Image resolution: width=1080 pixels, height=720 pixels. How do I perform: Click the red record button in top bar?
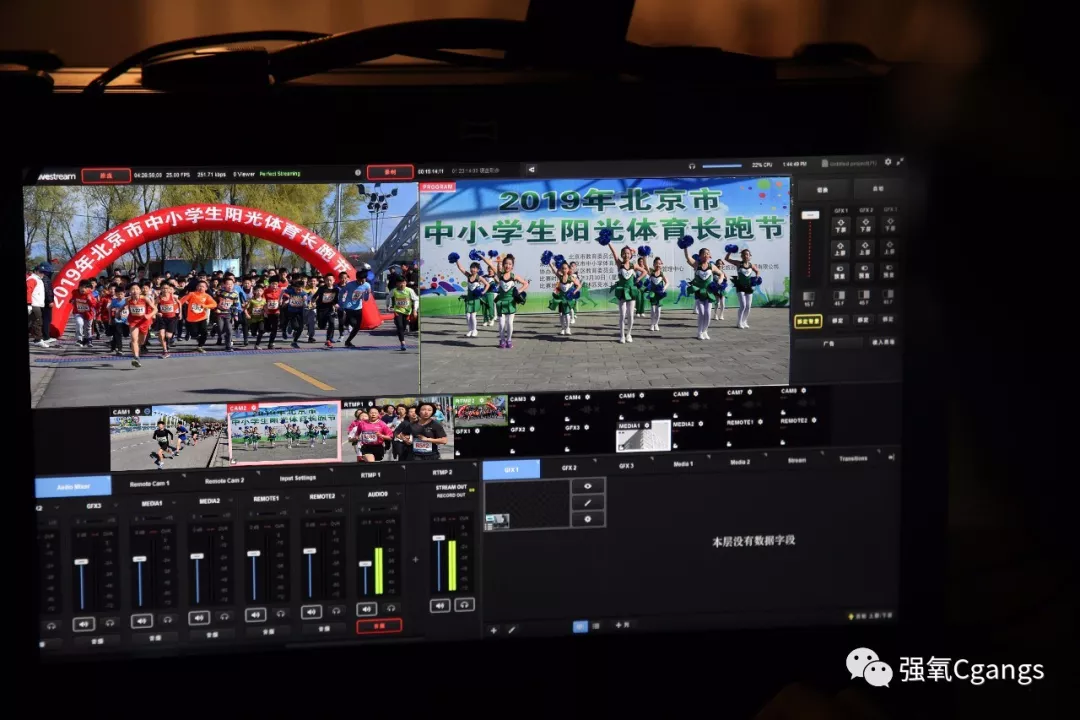click(390, 171)
